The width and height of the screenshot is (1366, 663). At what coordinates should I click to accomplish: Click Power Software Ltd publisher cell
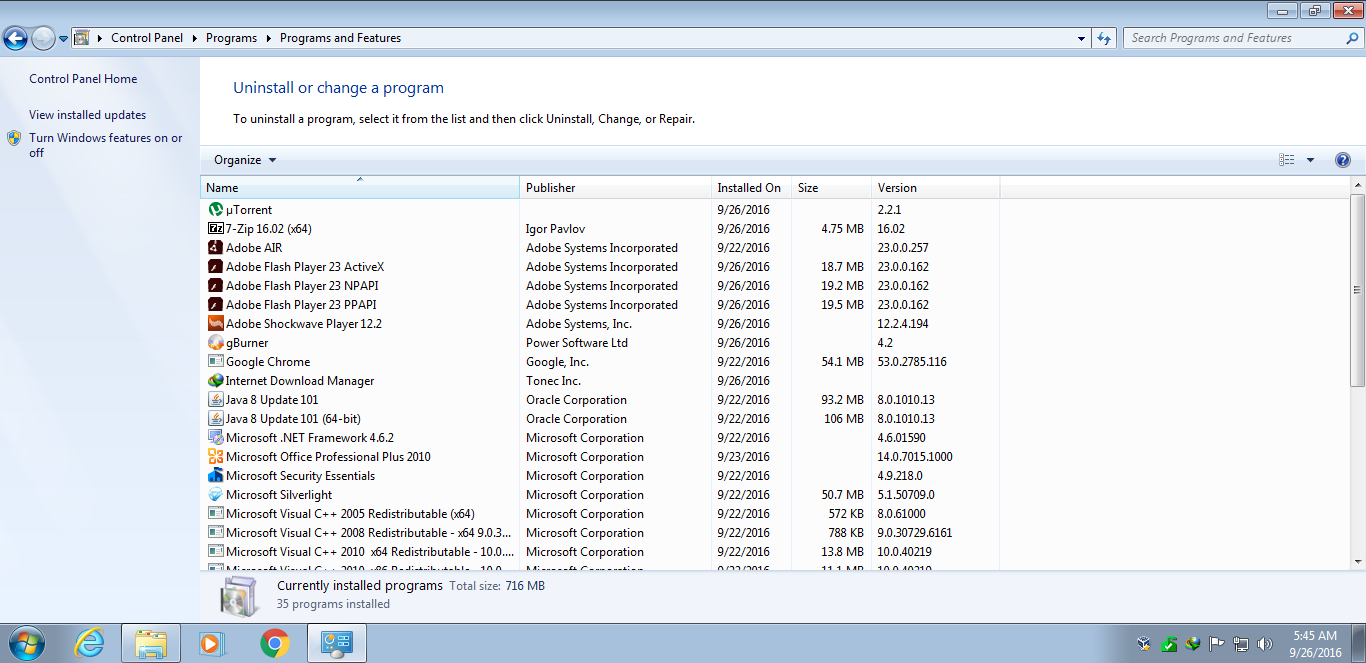[x=577, y=343]
